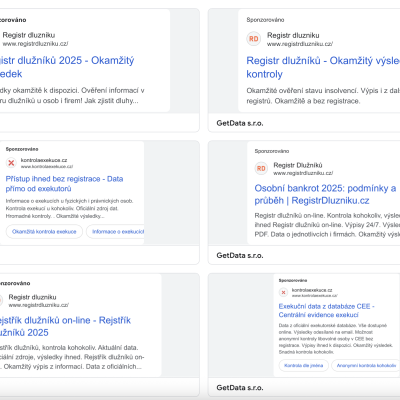This screenshot has height=400, width=400.
Task: Select GetData s.r.o. under Exekuční data ad
Action: [x=240, y=388]
